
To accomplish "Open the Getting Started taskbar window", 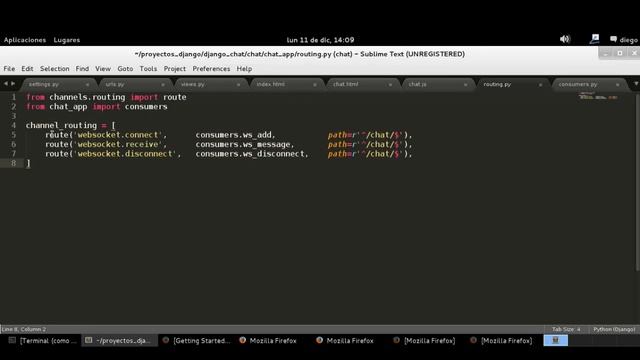I will [197, 340].
